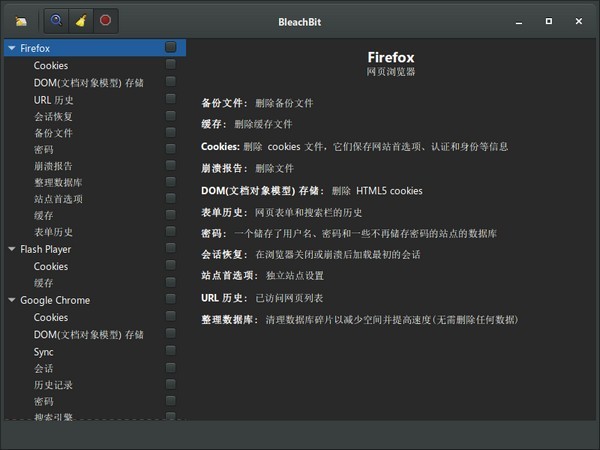This screenshot has width=600, height=450.
Task: Check the Firefox 会话恢复 checkbox
Action: pos(171,115)
